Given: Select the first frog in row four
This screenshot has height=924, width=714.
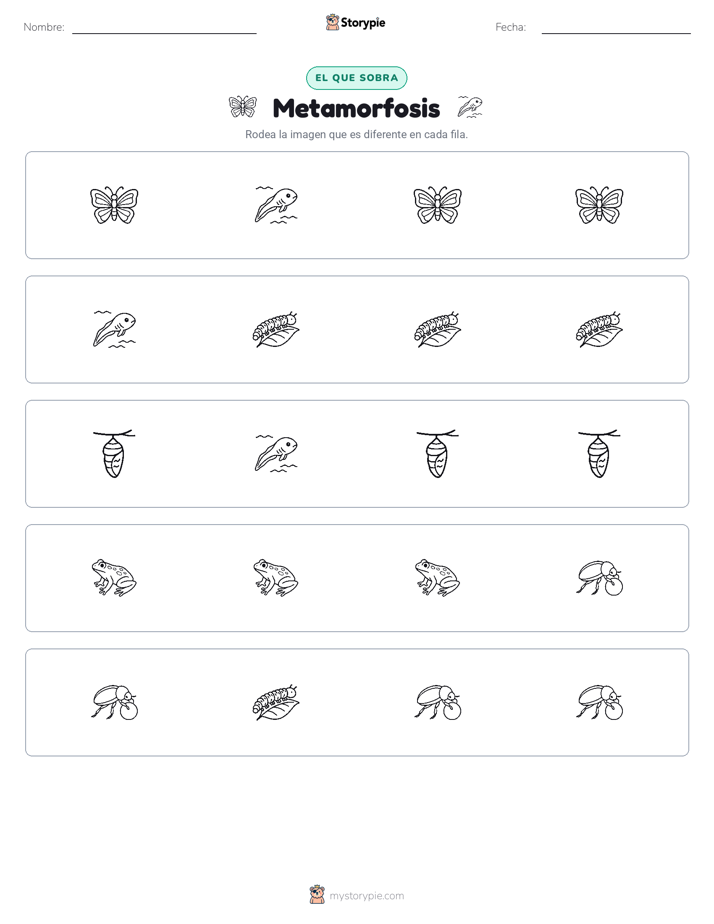Looking at the screenshot, I should [x=114, y=578].
